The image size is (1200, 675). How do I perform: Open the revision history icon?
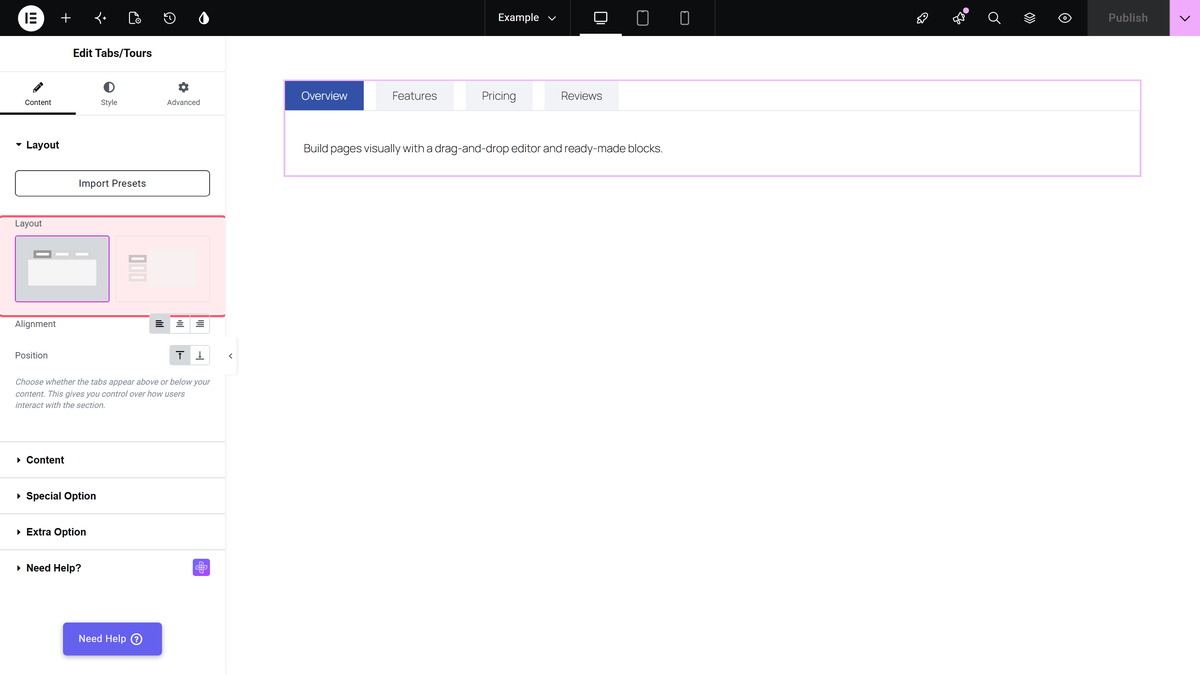[x=170, y=18]
